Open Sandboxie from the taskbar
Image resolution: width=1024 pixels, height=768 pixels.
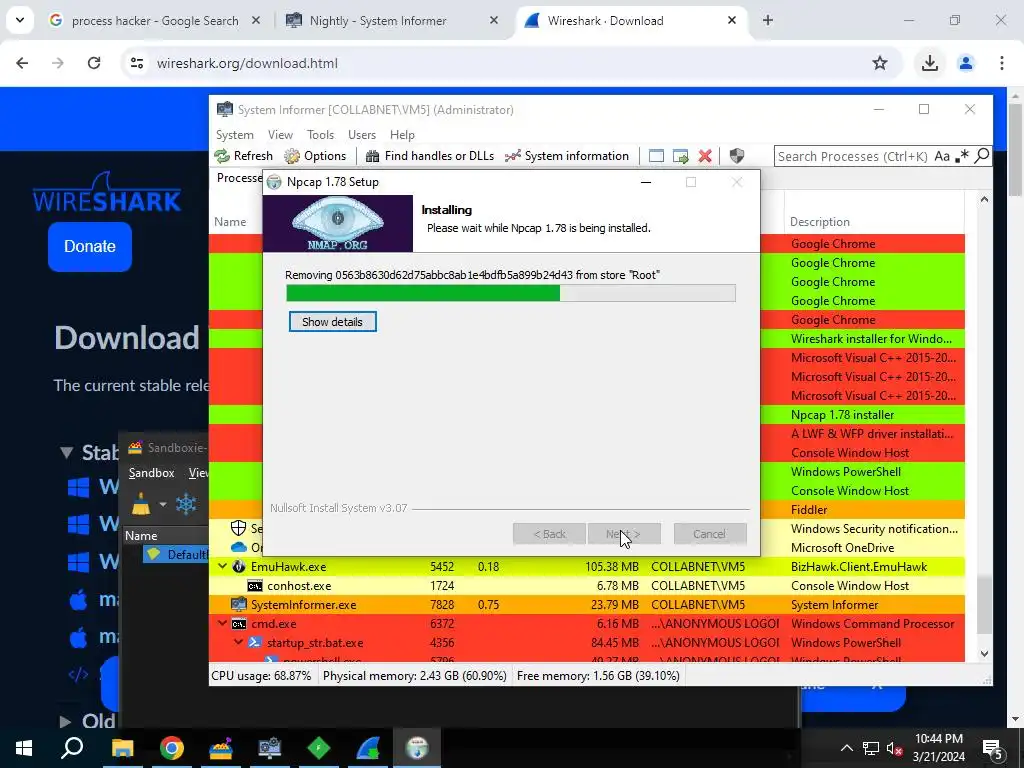221,748
